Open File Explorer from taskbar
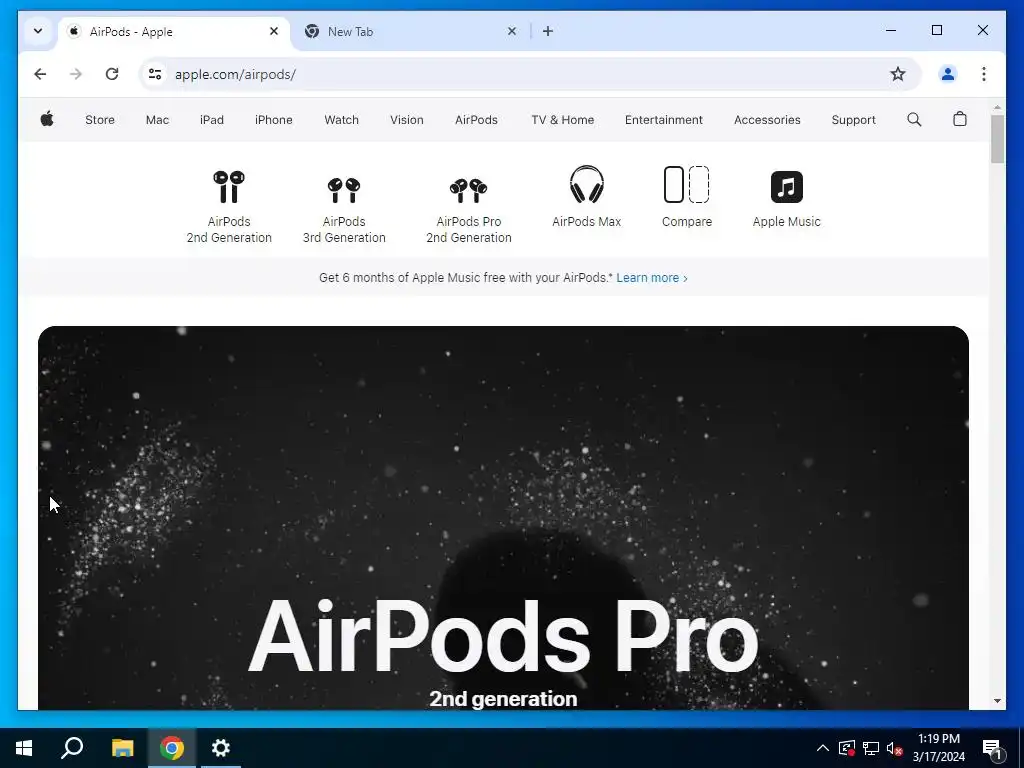 (x=122, y=748)
